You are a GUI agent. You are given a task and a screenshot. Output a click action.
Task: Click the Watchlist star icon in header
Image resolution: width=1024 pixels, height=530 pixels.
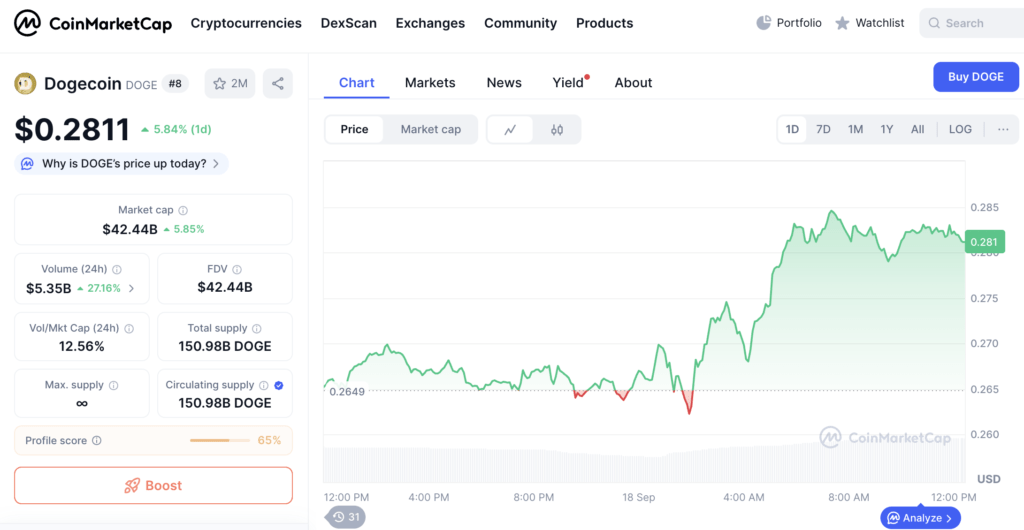(x=842, y=23)
